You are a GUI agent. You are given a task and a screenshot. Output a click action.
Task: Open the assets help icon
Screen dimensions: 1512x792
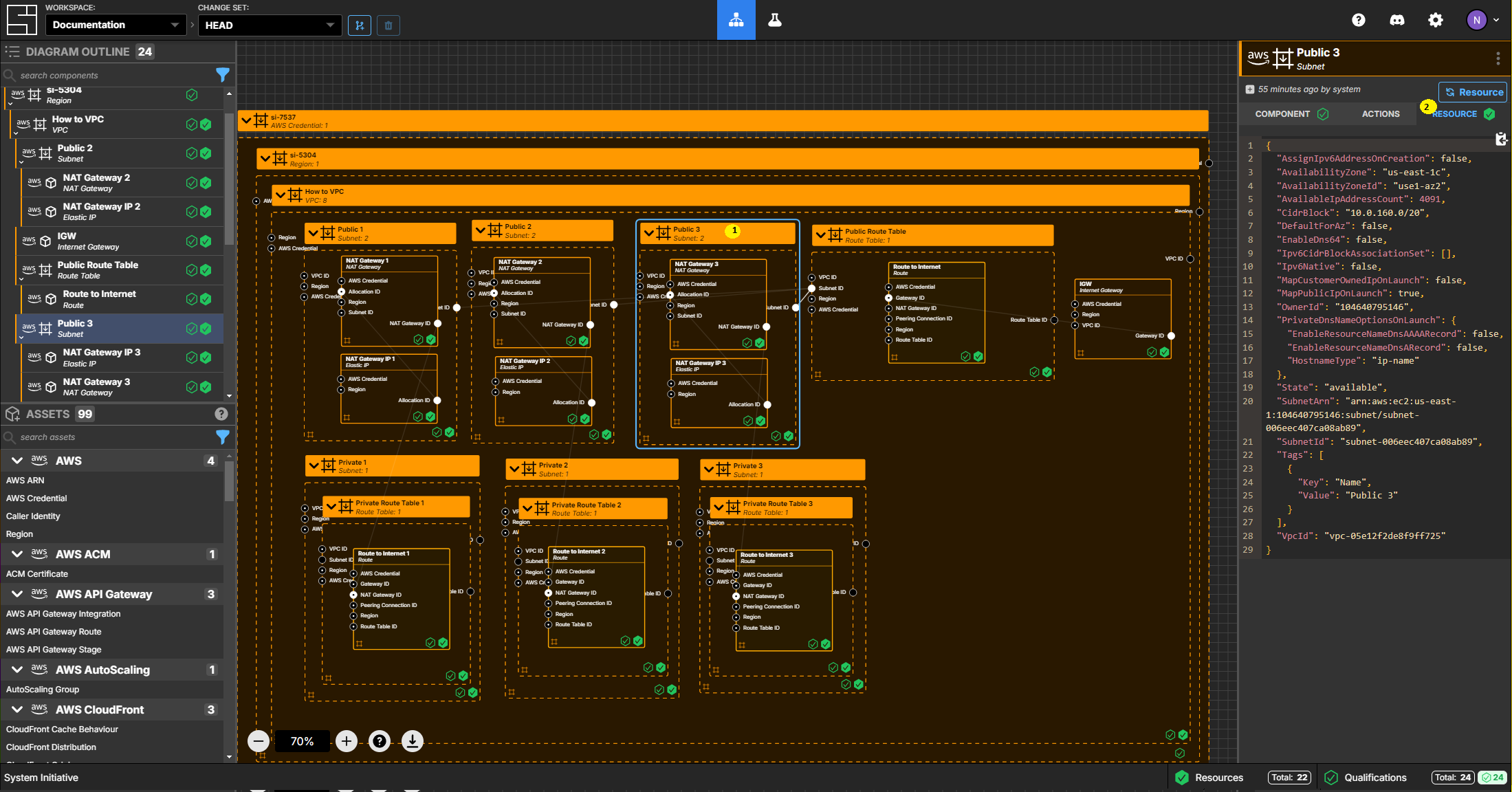point(221,414)
